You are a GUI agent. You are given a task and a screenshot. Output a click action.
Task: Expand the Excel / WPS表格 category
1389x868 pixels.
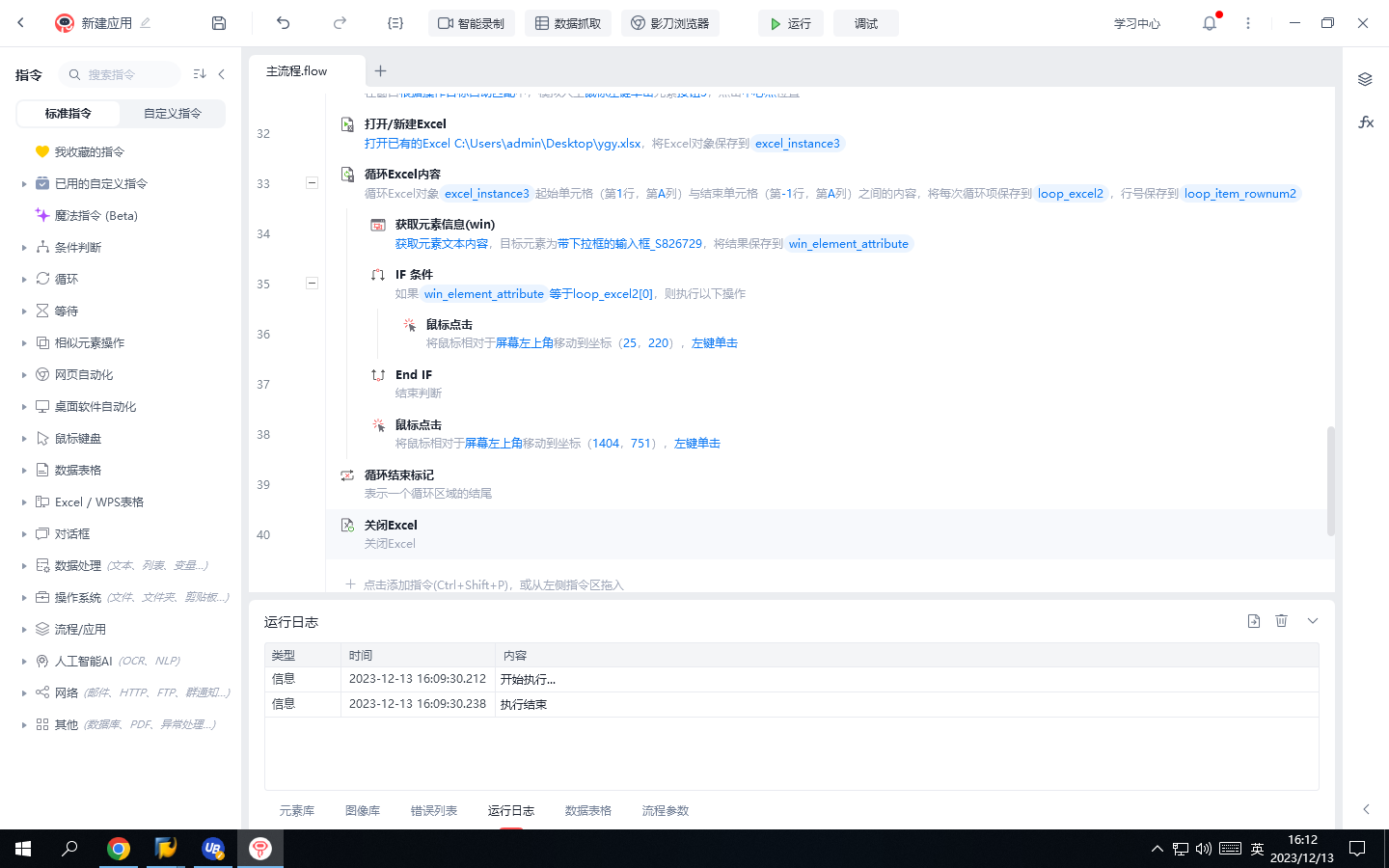pyautogui.click(x=24, y=502)
